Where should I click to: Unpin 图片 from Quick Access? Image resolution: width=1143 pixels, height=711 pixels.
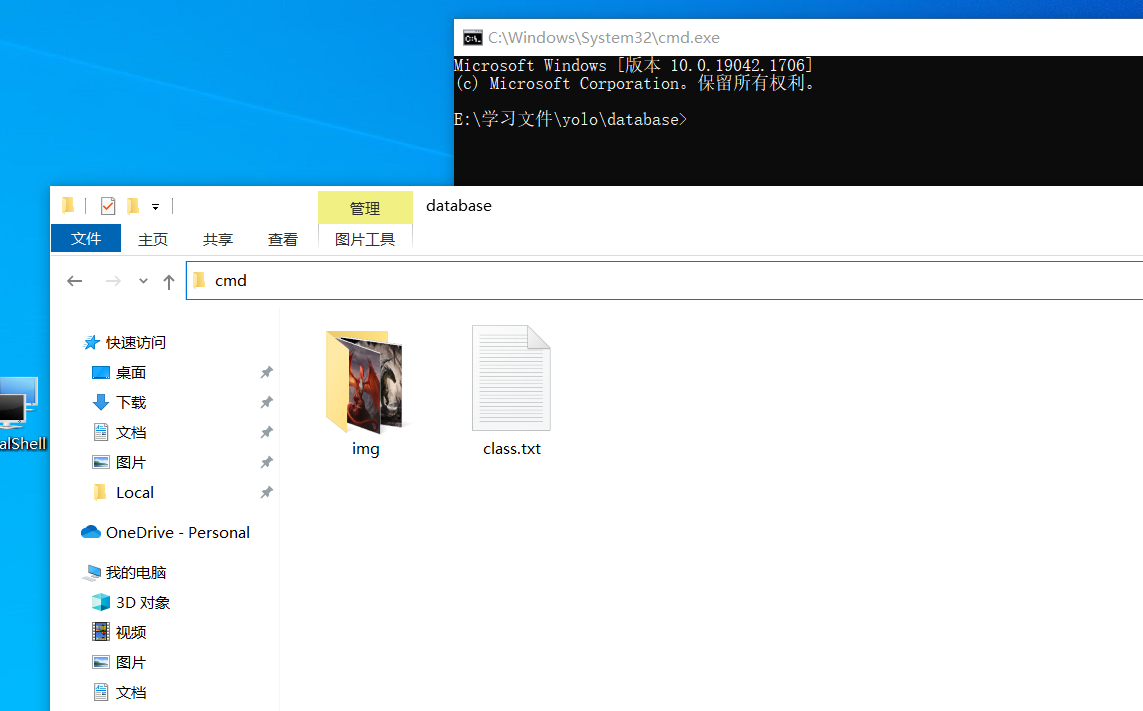267,462
